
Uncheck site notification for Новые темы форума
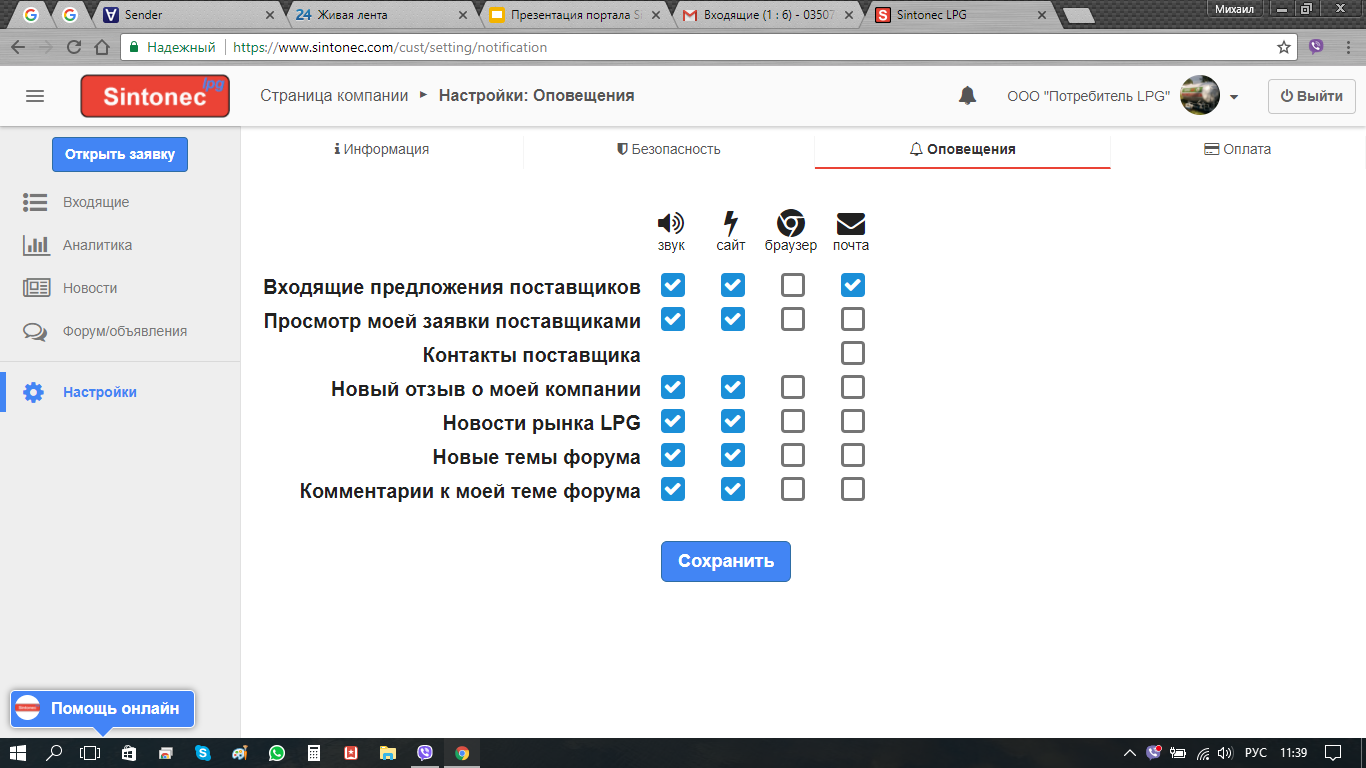(x=733, y=455)
